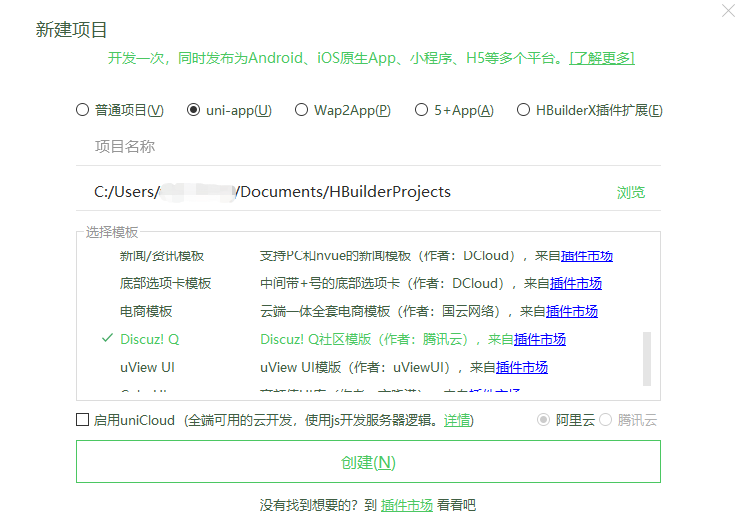Select the 新闻/资讯模板 template row
The image size is (742, 530).
pos(368,256)
